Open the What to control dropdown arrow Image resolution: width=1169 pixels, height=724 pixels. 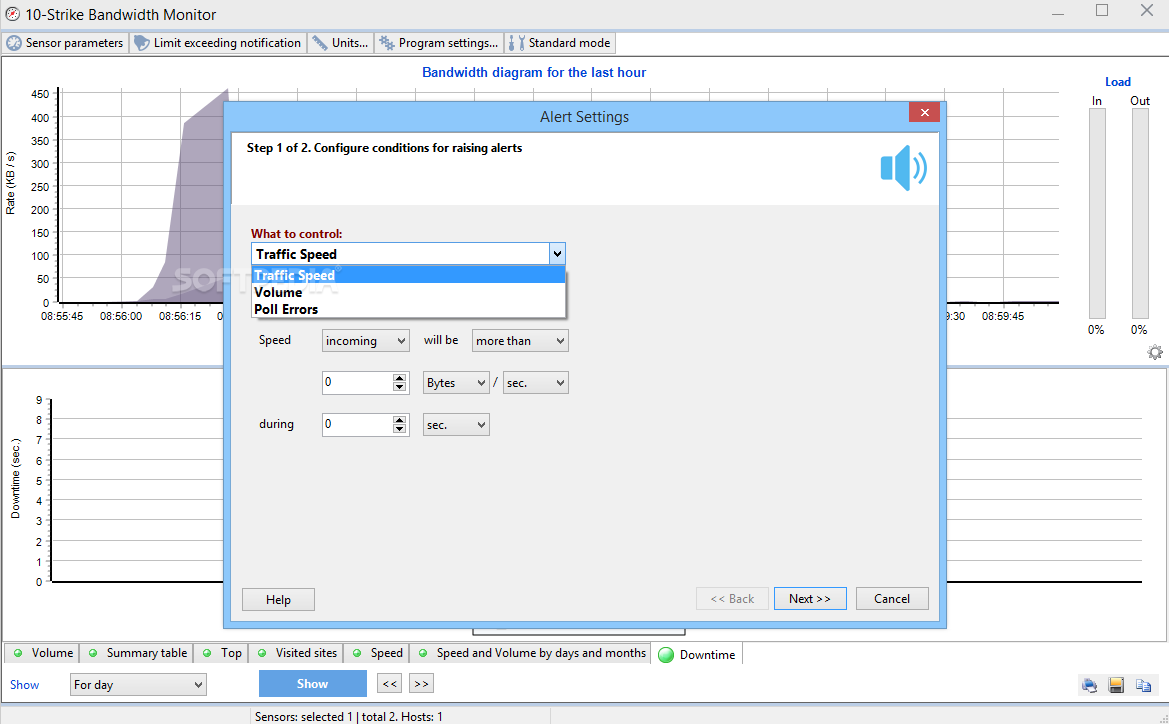557,254
